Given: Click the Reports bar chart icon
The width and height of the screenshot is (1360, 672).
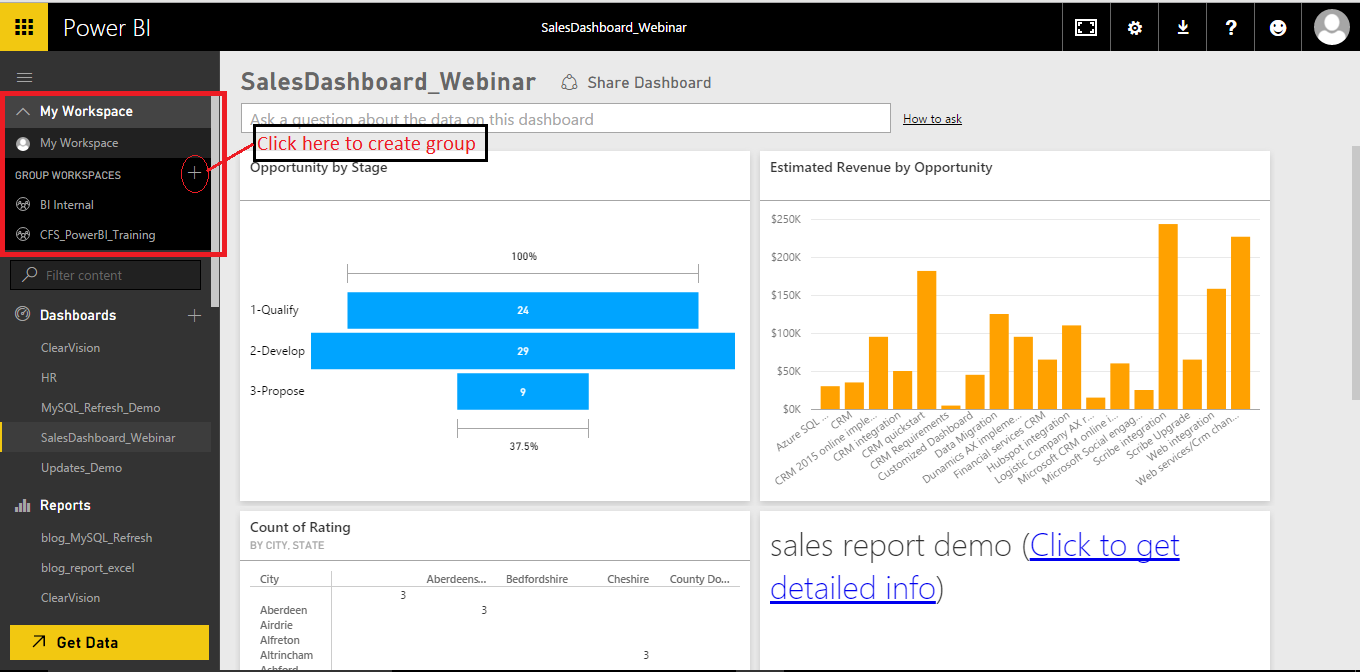Looking at the screenshot, I should 23,505.
